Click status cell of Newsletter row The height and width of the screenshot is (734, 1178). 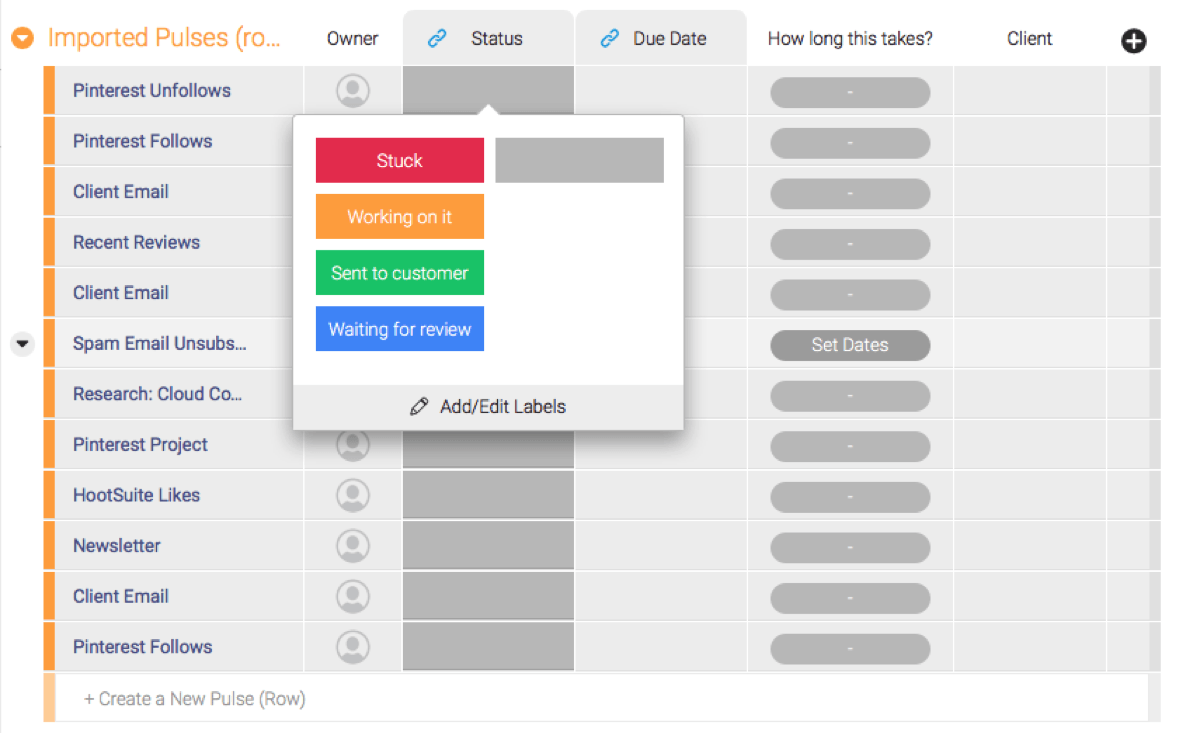click(x=488, y=545)
